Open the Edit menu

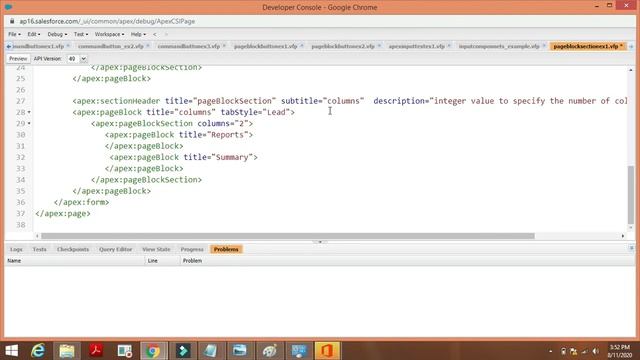(x=33, y=34)
